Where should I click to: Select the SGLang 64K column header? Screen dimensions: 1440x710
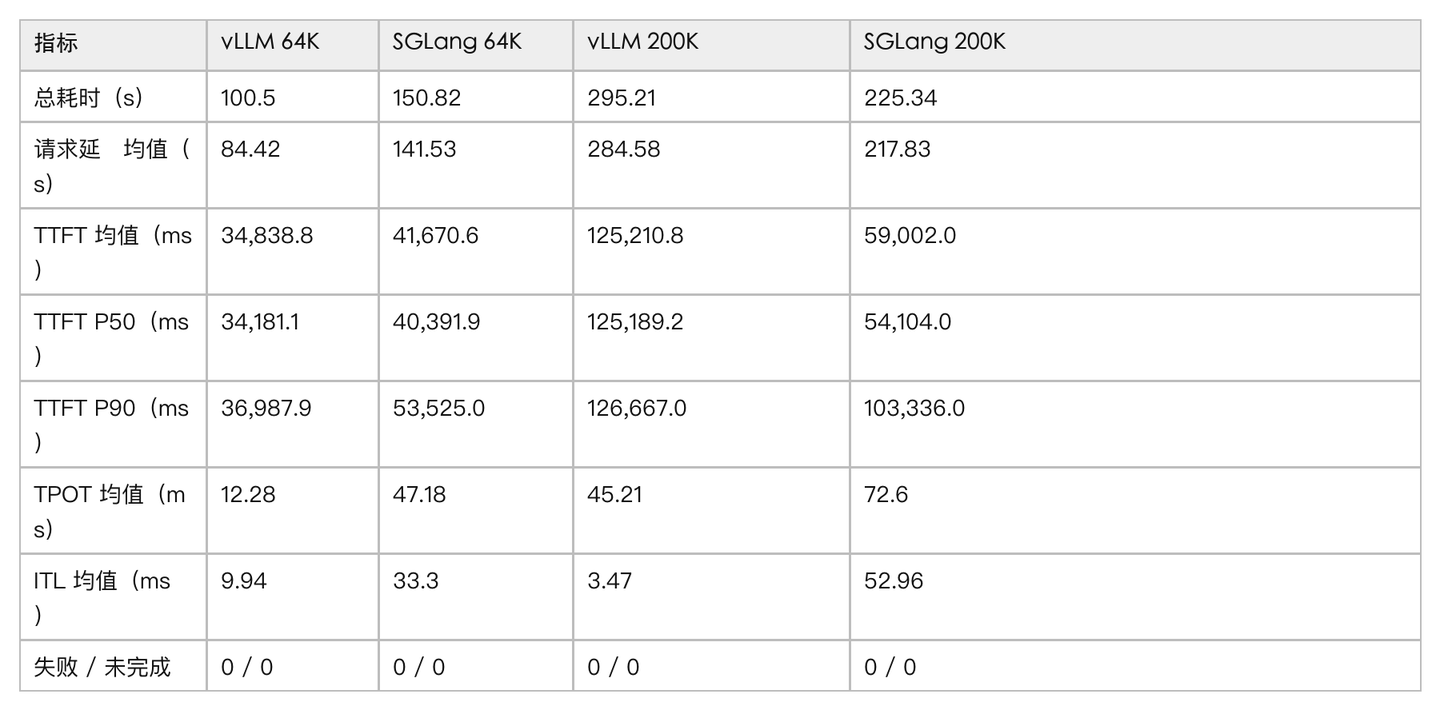[476, 45]
